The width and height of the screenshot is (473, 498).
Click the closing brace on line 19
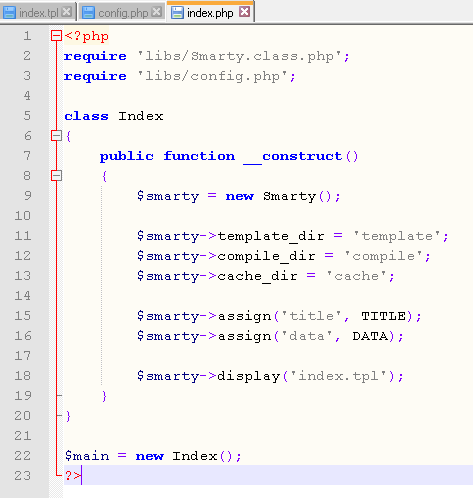click(x=104, y=396)
